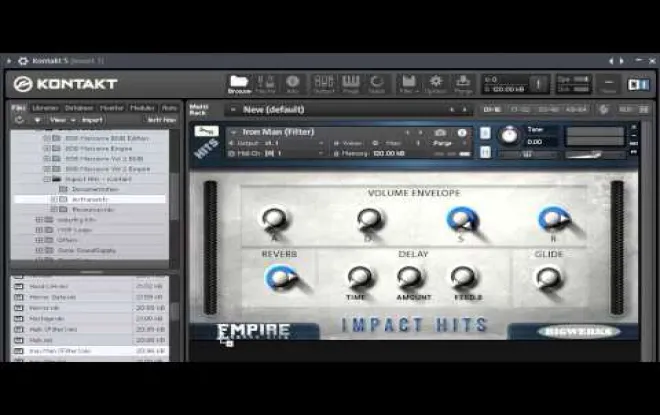This screenshot has height=415, width=660.
Task: Open the Quick-load browser
Action: (376, 84)
